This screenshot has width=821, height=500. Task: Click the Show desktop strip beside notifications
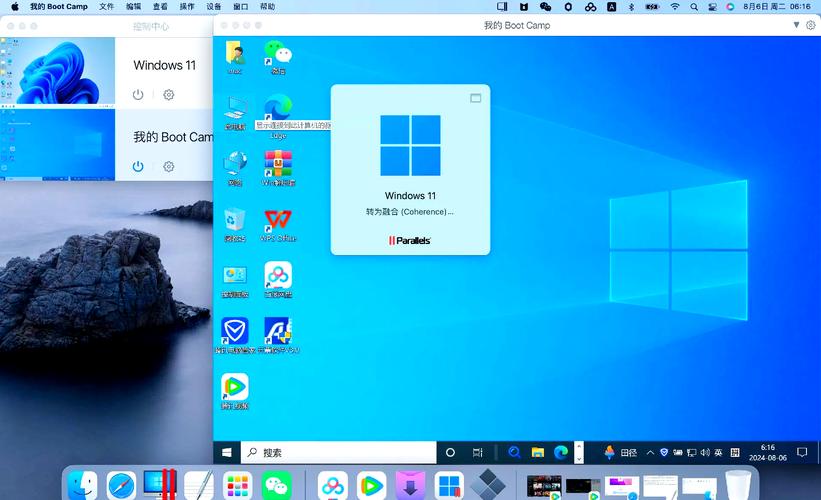point(817,452)
